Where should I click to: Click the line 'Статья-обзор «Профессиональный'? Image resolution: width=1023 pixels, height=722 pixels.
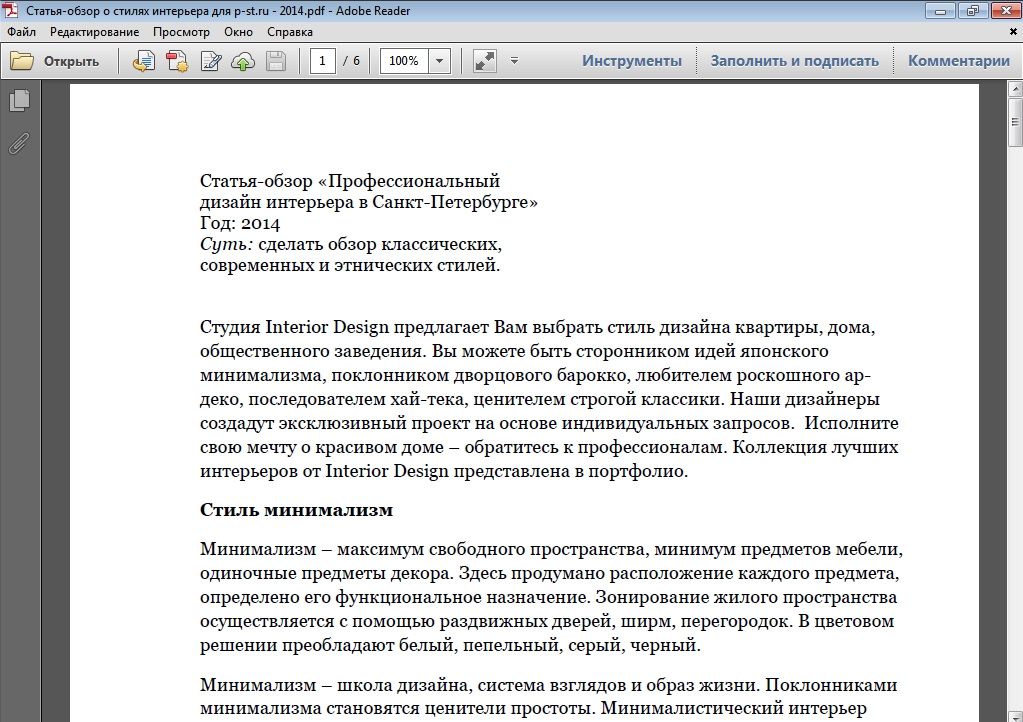pyautogui.click(x=350, y=181)
